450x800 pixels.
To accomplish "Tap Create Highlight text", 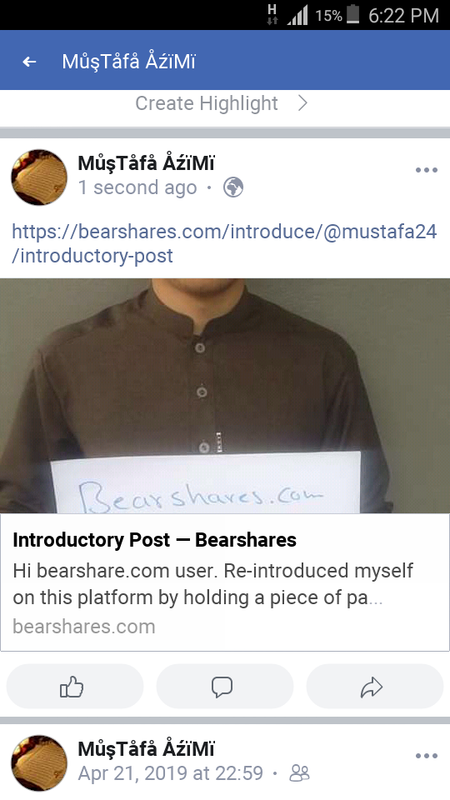I will coord(207,104).
